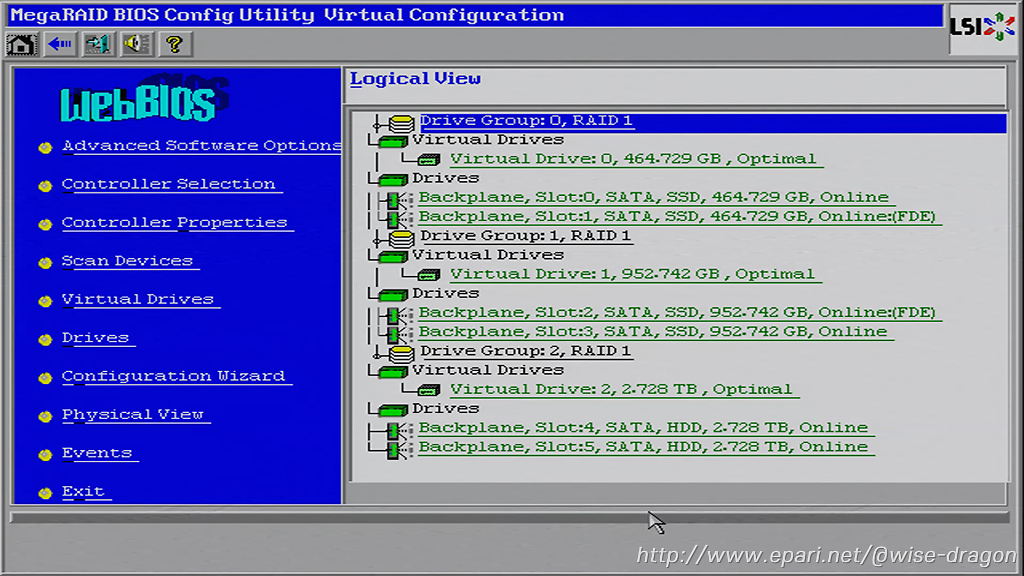
Task: Click the Virtual Drive 1 icon
Action: click(x=428, y=275)
